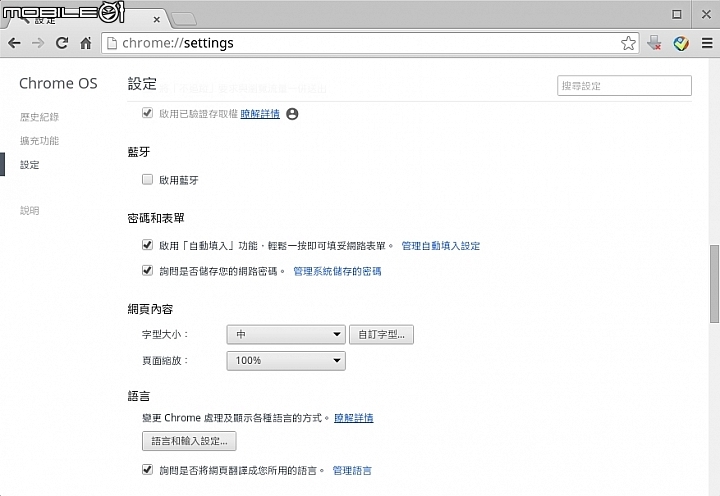This screenshot has height=496, width=720.
Task: Click the 搜尋設定 search box
Action: click(624, 86)
